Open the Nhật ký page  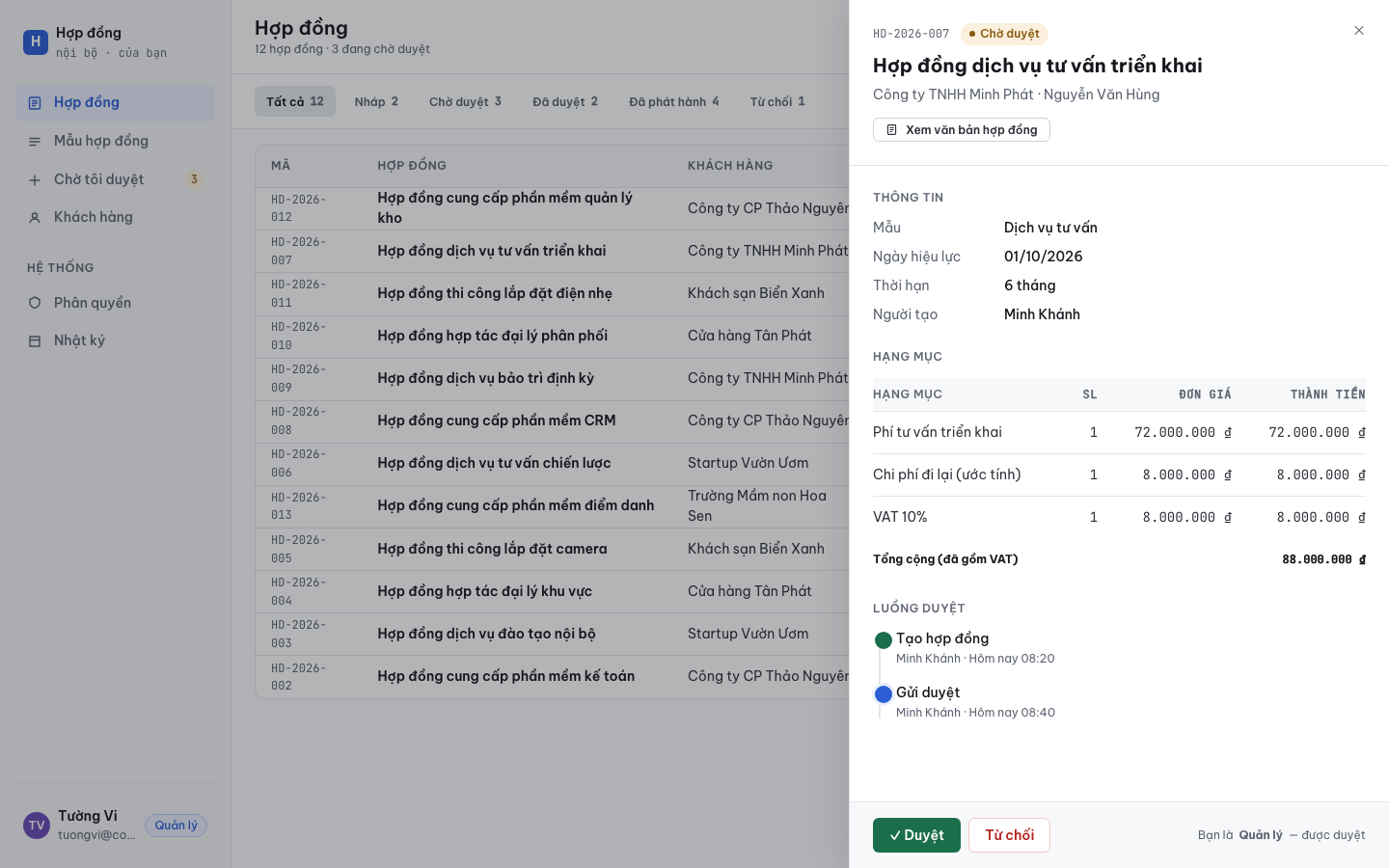point(116,340)
